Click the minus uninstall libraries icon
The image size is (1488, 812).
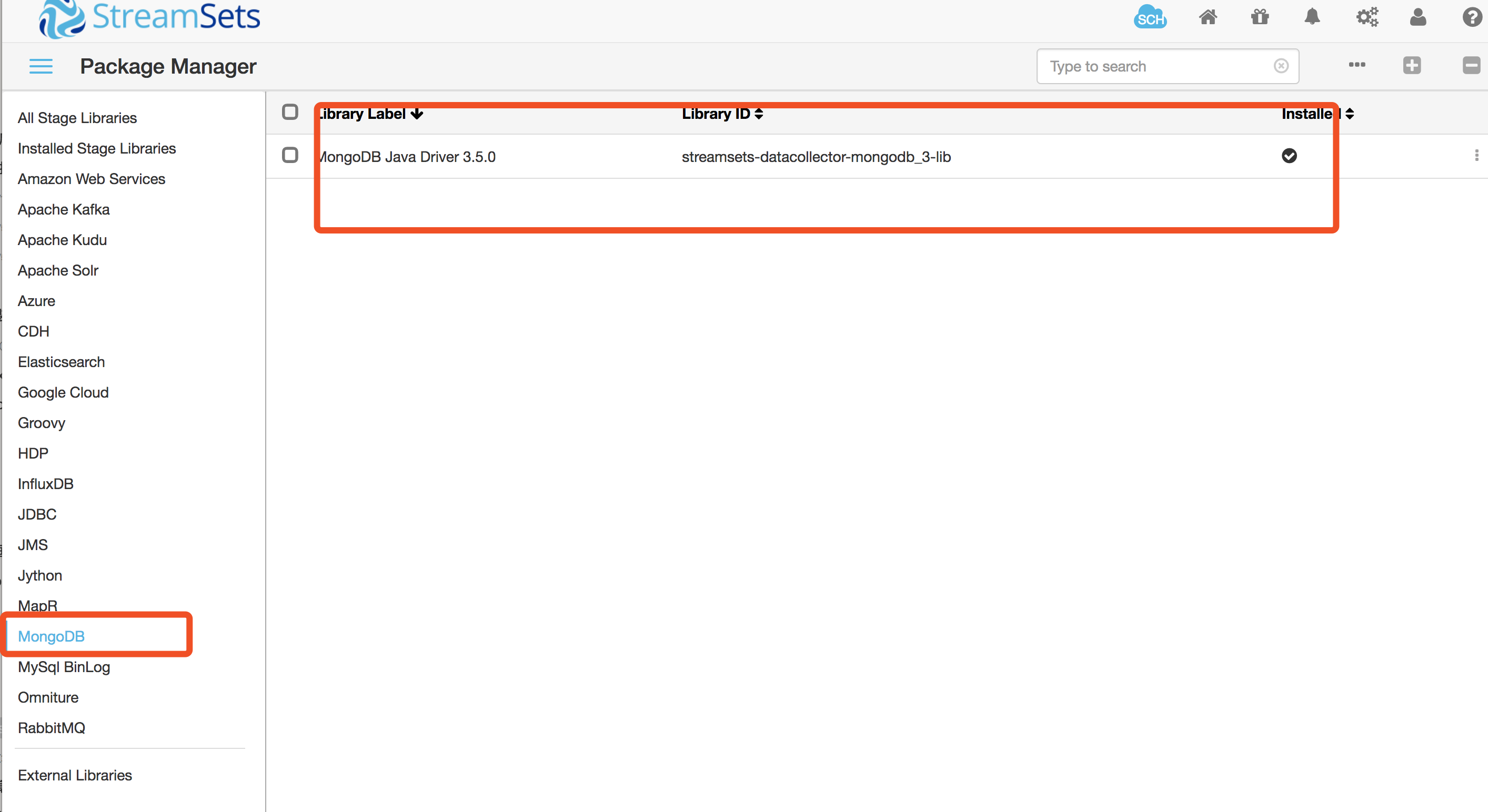click(x=1471, y=65)
